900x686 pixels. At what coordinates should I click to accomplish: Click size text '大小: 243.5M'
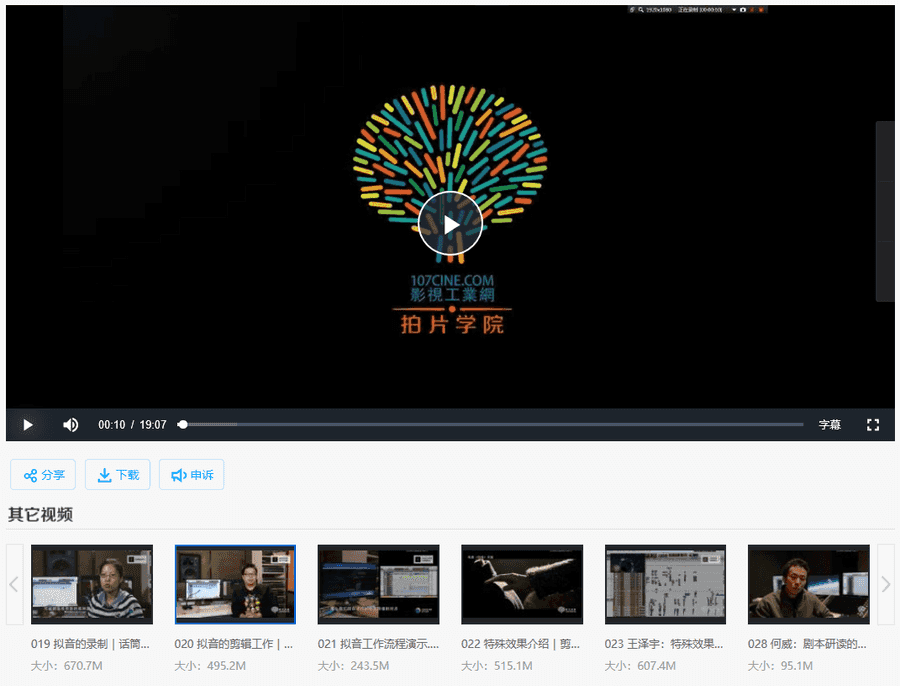[354, 666]
